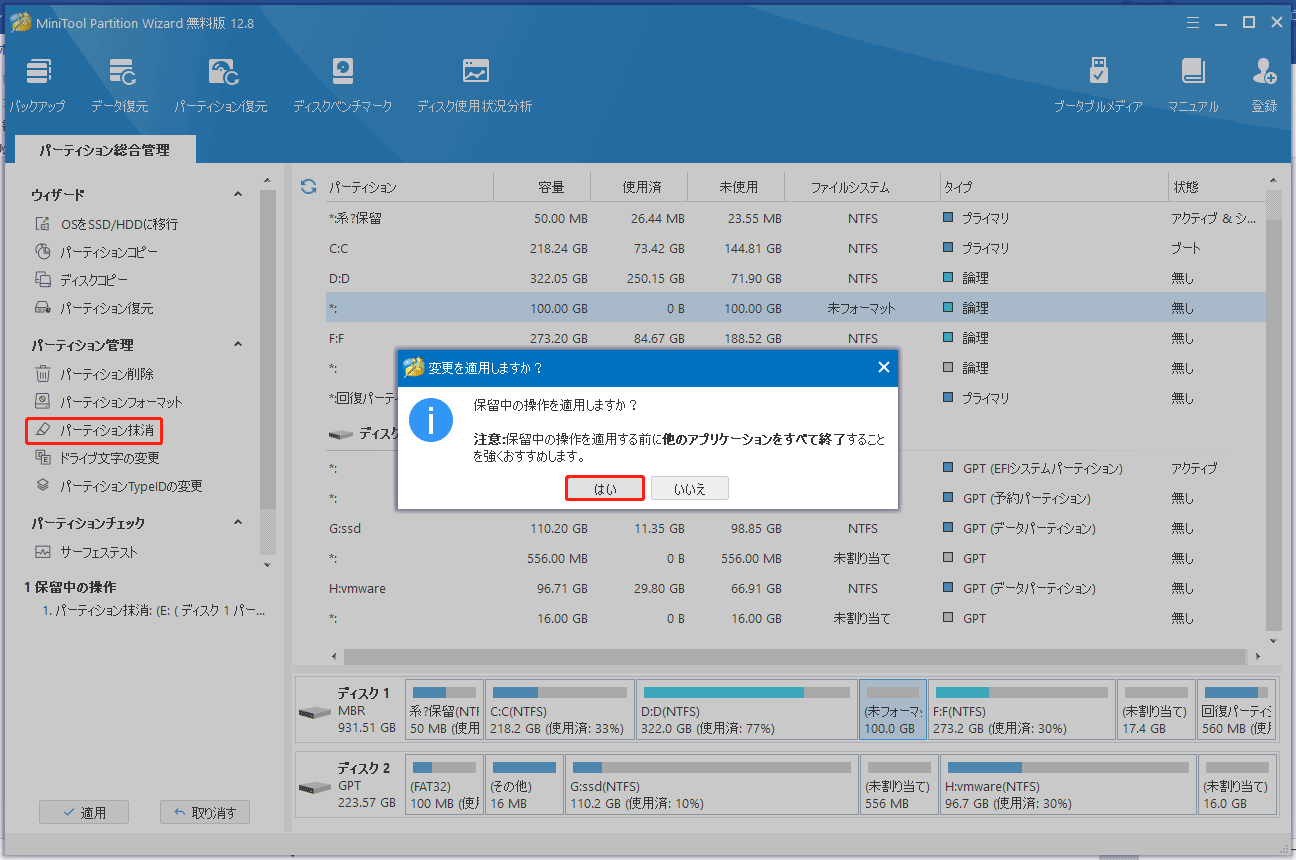Open パーティション復元 in the top toolbar

tap(221, 85)
